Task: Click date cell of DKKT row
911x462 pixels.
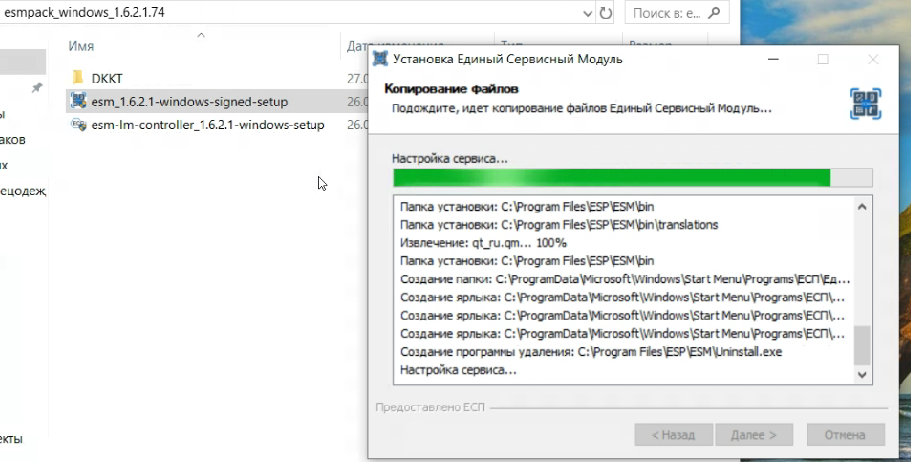Action: pos(357,78)
